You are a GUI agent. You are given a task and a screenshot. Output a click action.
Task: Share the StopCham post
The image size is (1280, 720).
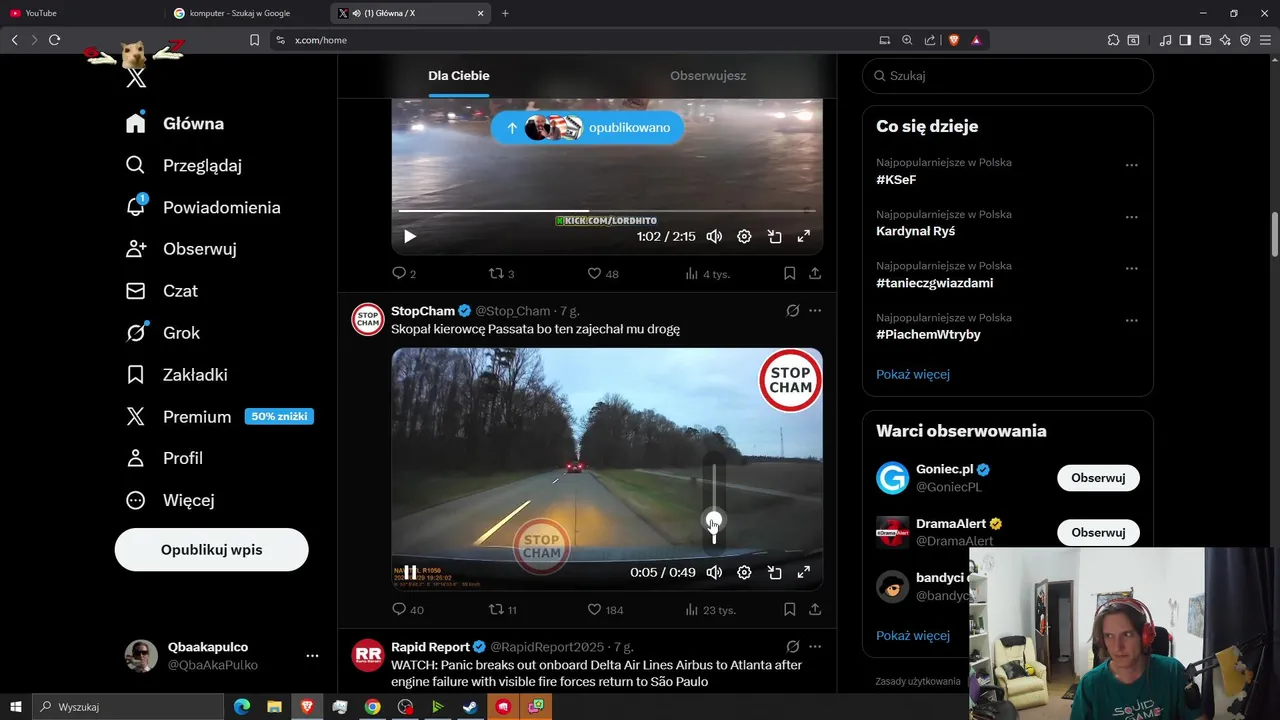click(815, 609)
